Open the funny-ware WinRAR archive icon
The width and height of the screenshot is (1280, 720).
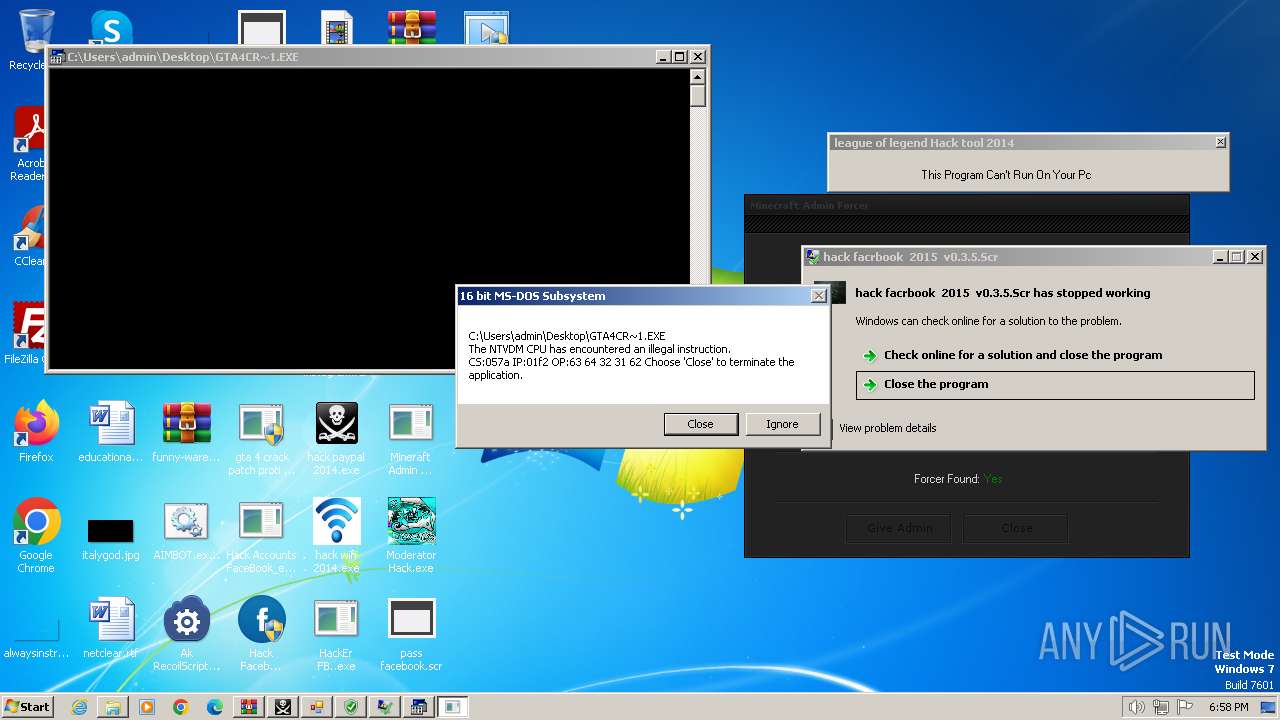187,432
